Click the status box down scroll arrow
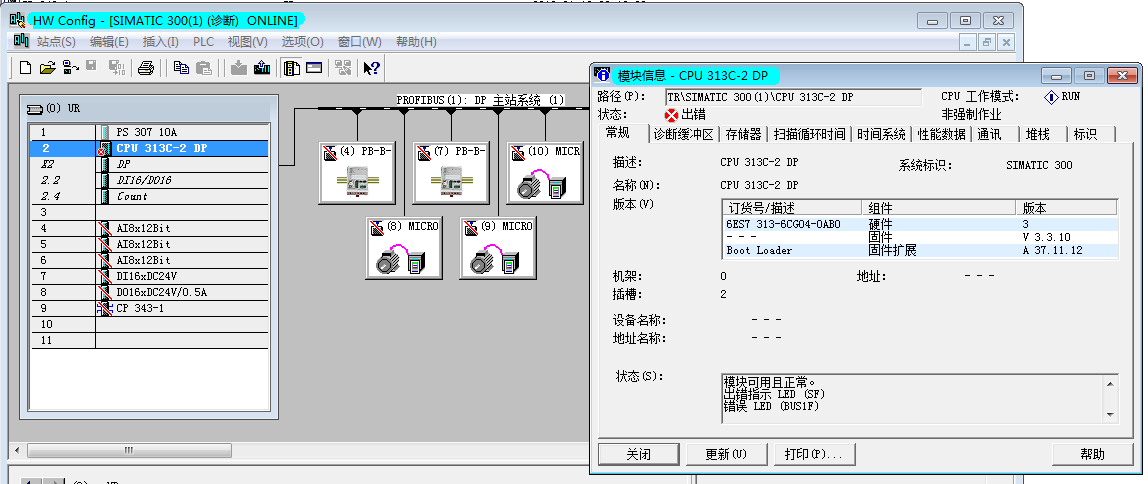This screenshot has height=484, width=1148. click(1111, 414)
